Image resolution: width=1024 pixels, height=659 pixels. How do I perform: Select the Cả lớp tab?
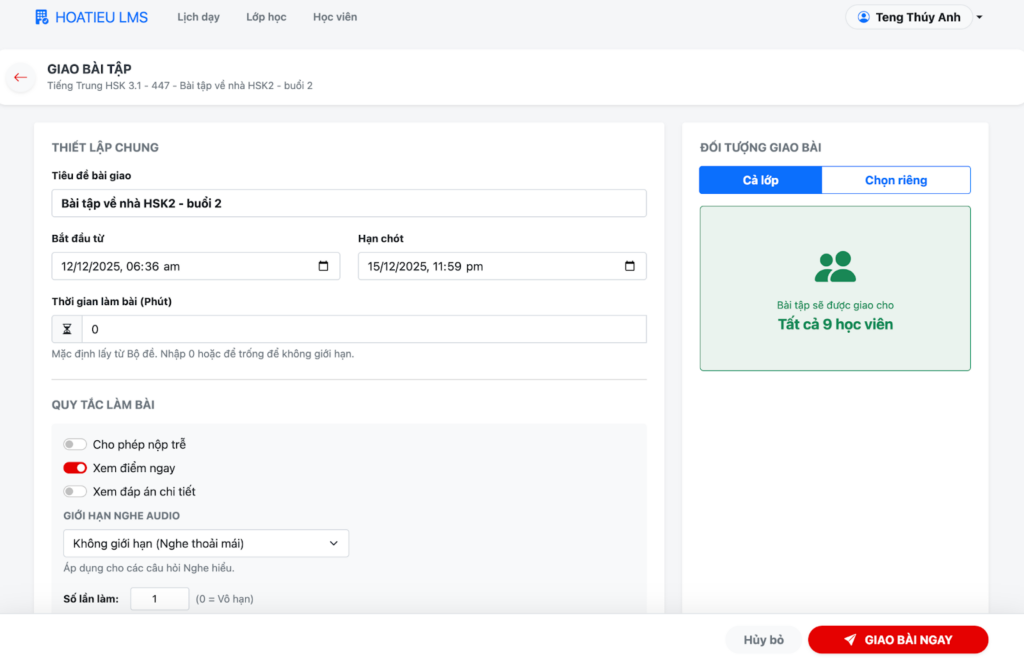coord(760,180)
